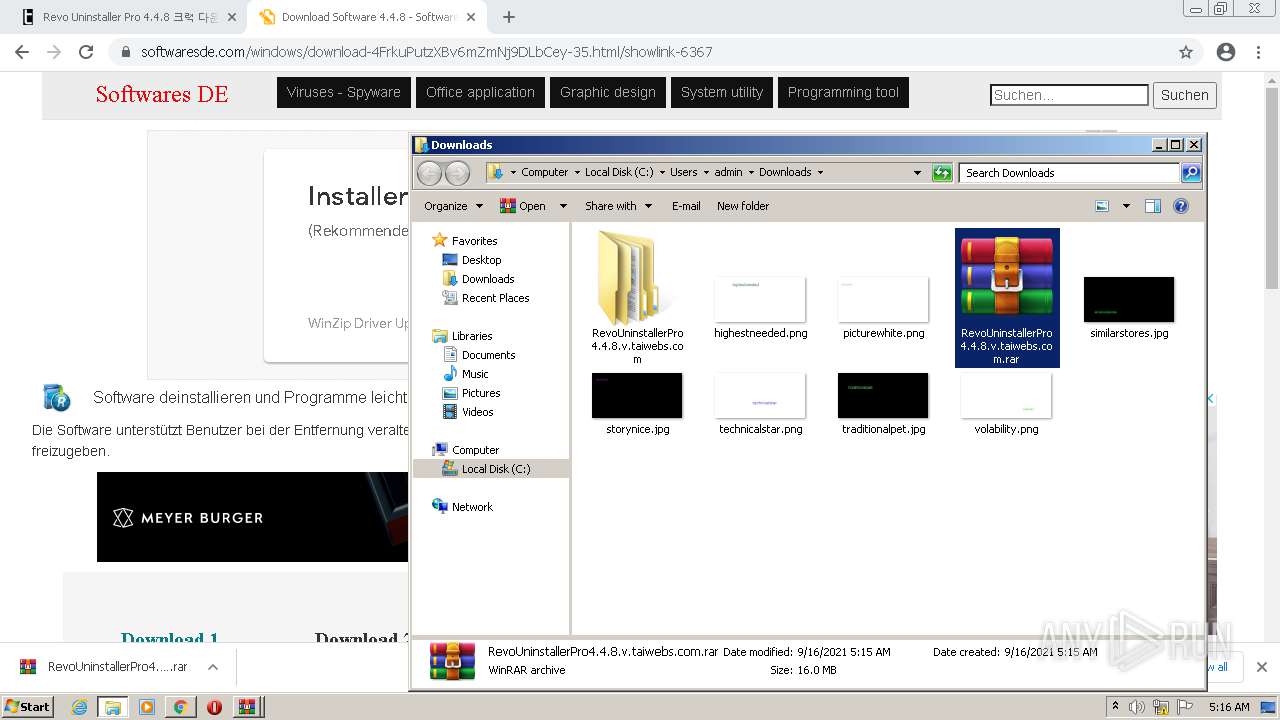This screenshot has height=720, width=1280.
Task: Click the Chrome address bar URL
Action: pyautogui.click(x=427, y=52)
